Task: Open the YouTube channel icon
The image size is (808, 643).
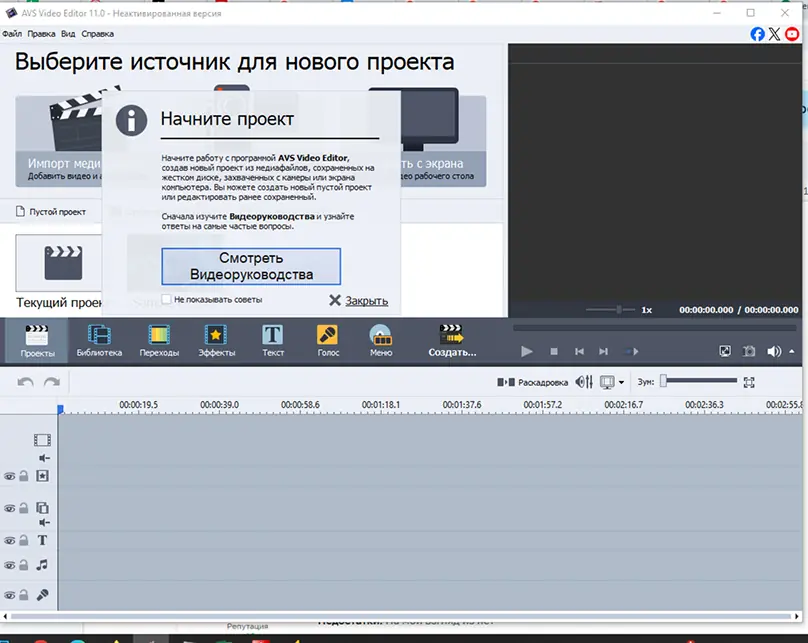Action: (792, 34)
